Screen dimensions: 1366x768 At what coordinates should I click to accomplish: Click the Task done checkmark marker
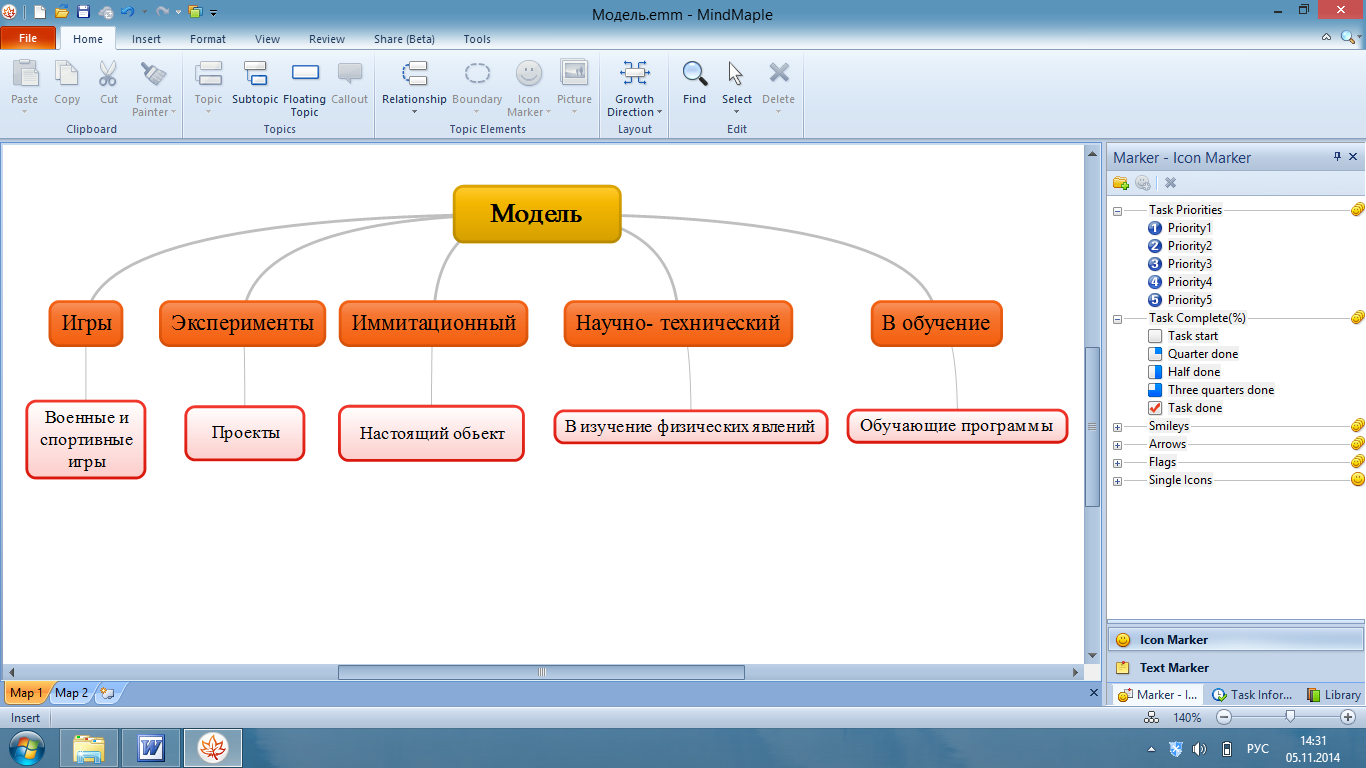(1155, 408)
